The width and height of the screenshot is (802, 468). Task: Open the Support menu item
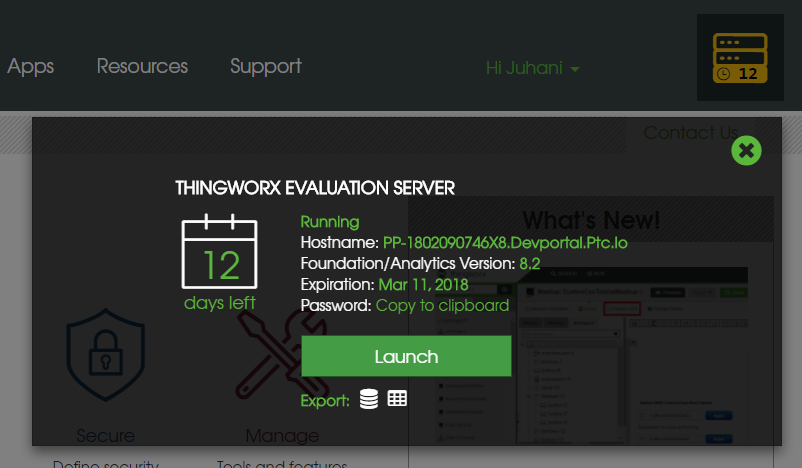(x=266, y=66)
